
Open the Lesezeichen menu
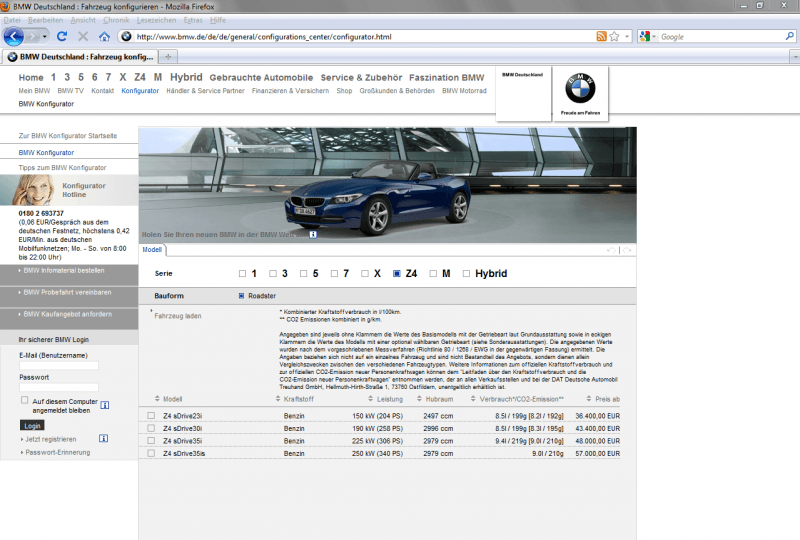tap(156, 20)
